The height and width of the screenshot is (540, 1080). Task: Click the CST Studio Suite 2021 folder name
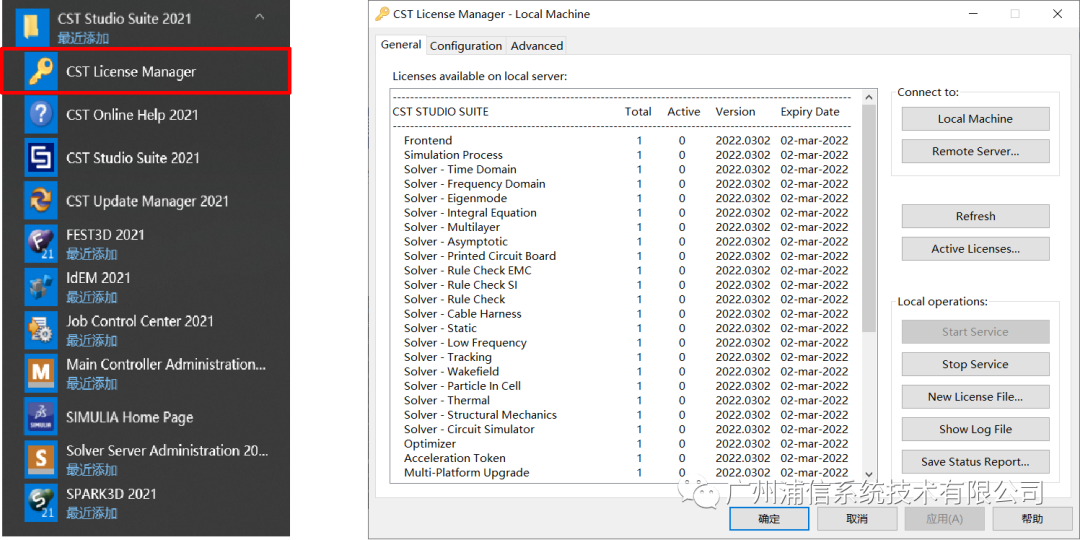125,19
